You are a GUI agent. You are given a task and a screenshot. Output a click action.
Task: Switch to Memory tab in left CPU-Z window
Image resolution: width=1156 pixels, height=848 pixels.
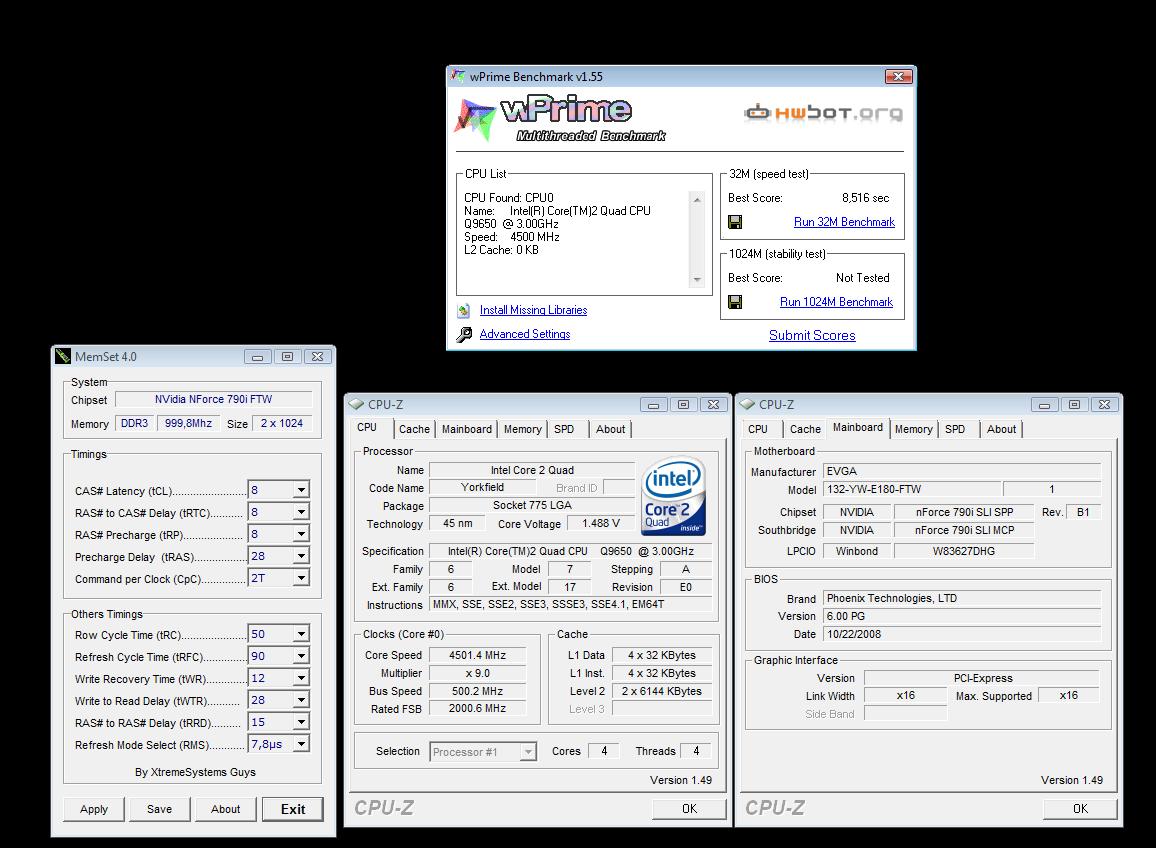coord(523,429)
